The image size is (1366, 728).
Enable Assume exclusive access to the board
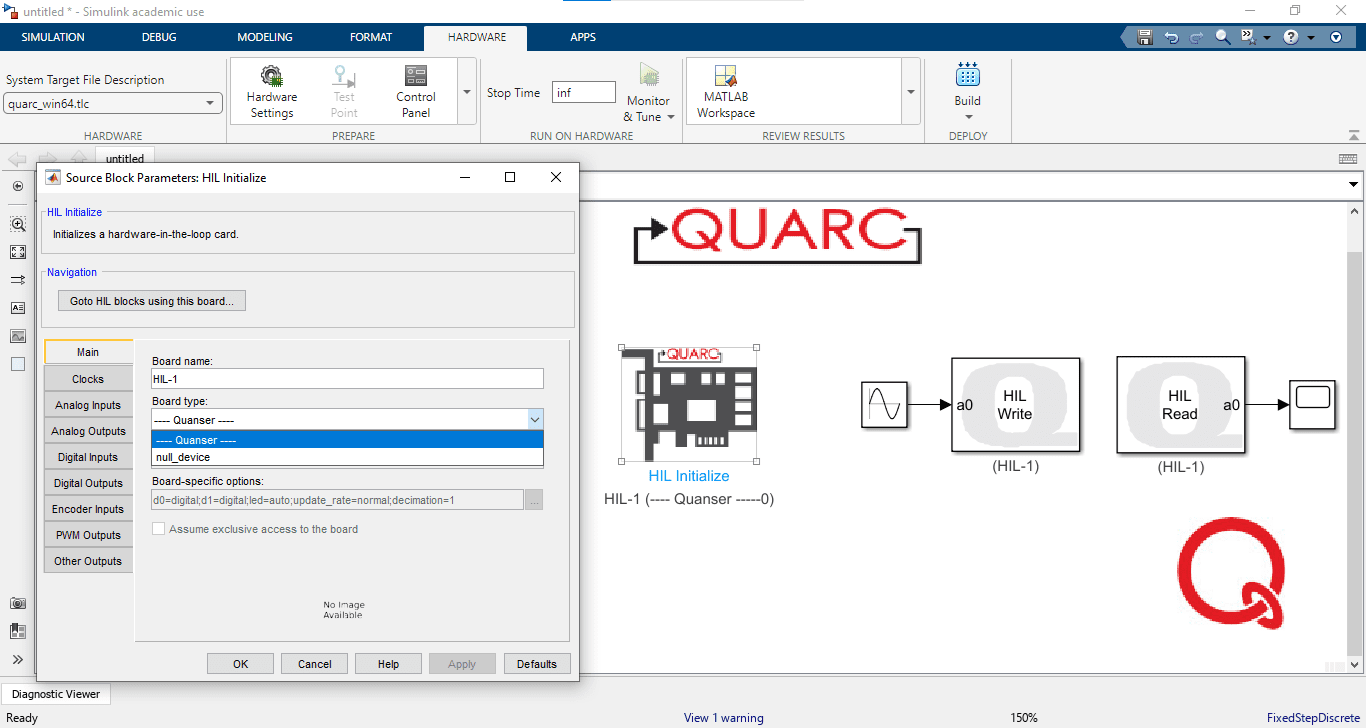(158, 529)
